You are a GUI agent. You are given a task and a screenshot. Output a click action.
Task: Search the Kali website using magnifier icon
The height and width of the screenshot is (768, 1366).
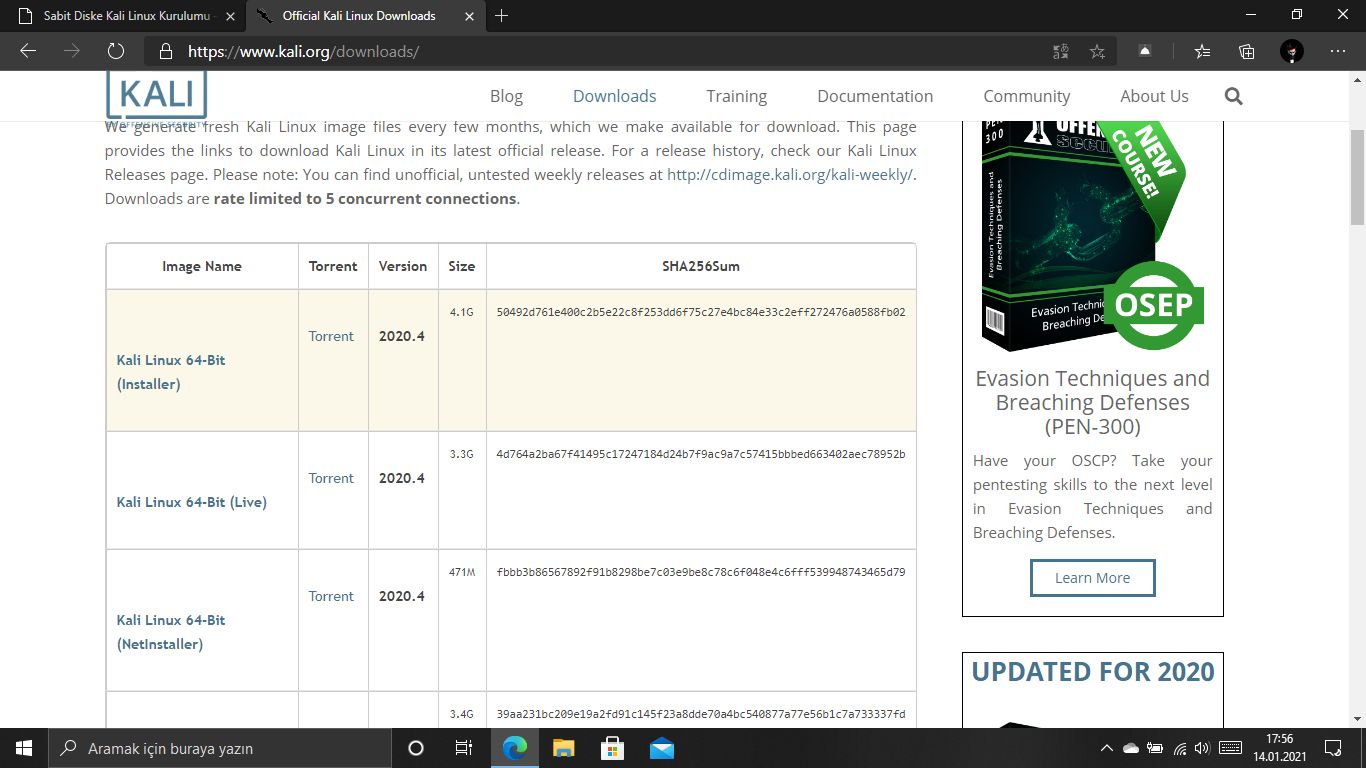(1233, 96)
